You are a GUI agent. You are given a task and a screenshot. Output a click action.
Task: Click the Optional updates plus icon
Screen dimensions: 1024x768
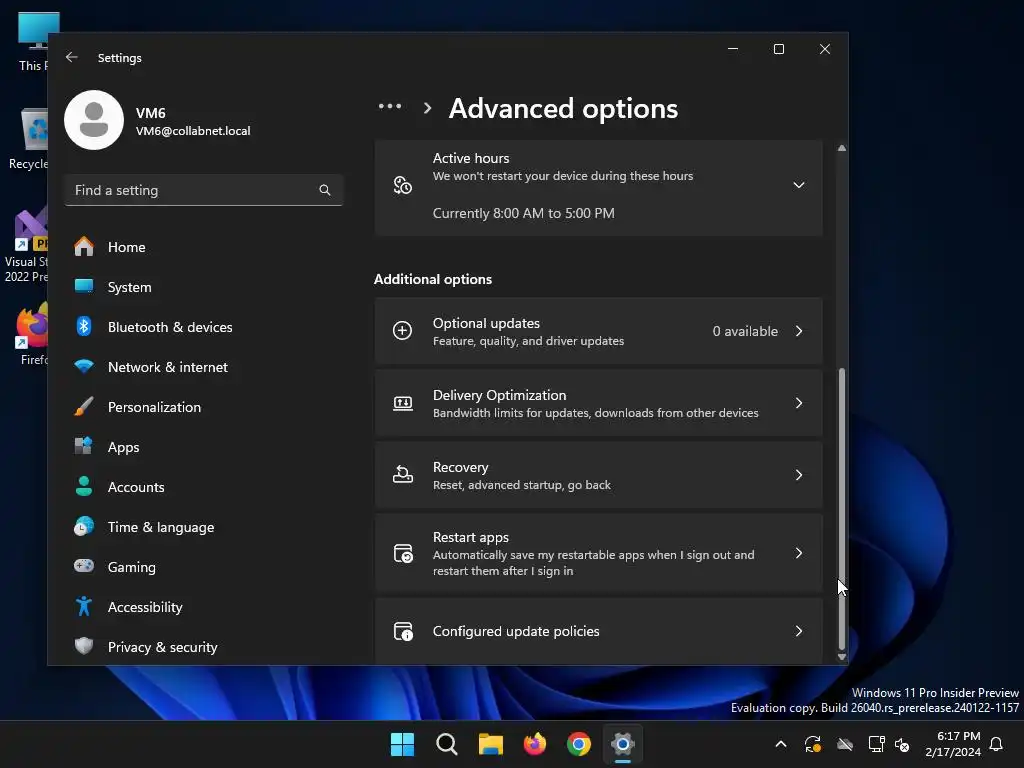click(402, 330)
